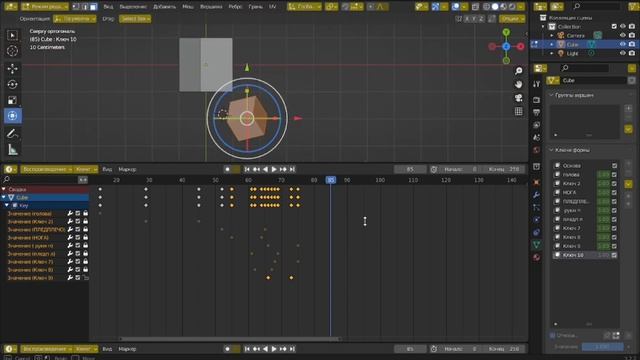Toggle camera view with the camera icon
This screenshot has width=640, height=360.
click(x=518, y=98)
